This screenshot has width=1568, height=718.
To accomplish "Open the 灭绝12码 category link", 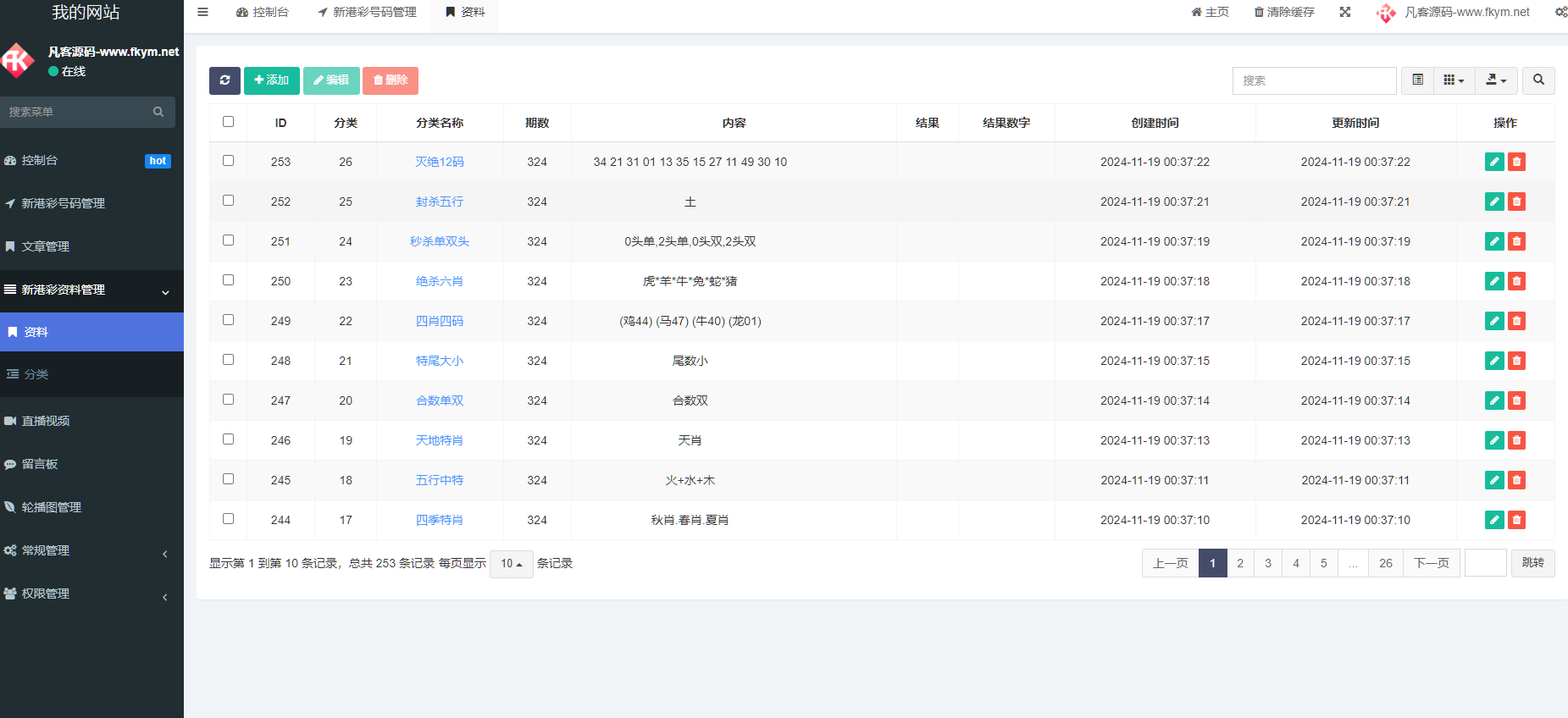I will pyautogui.click(x=440, y=162).
